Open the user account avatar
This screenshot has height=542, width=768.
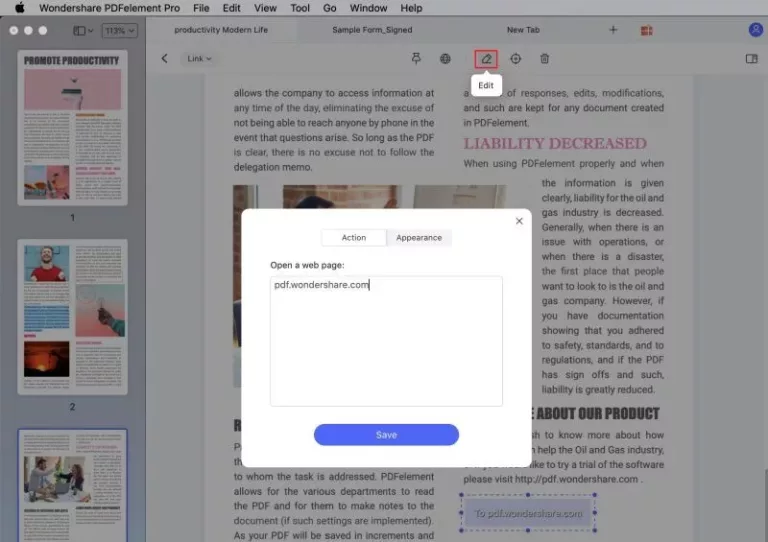pos(755,30)
